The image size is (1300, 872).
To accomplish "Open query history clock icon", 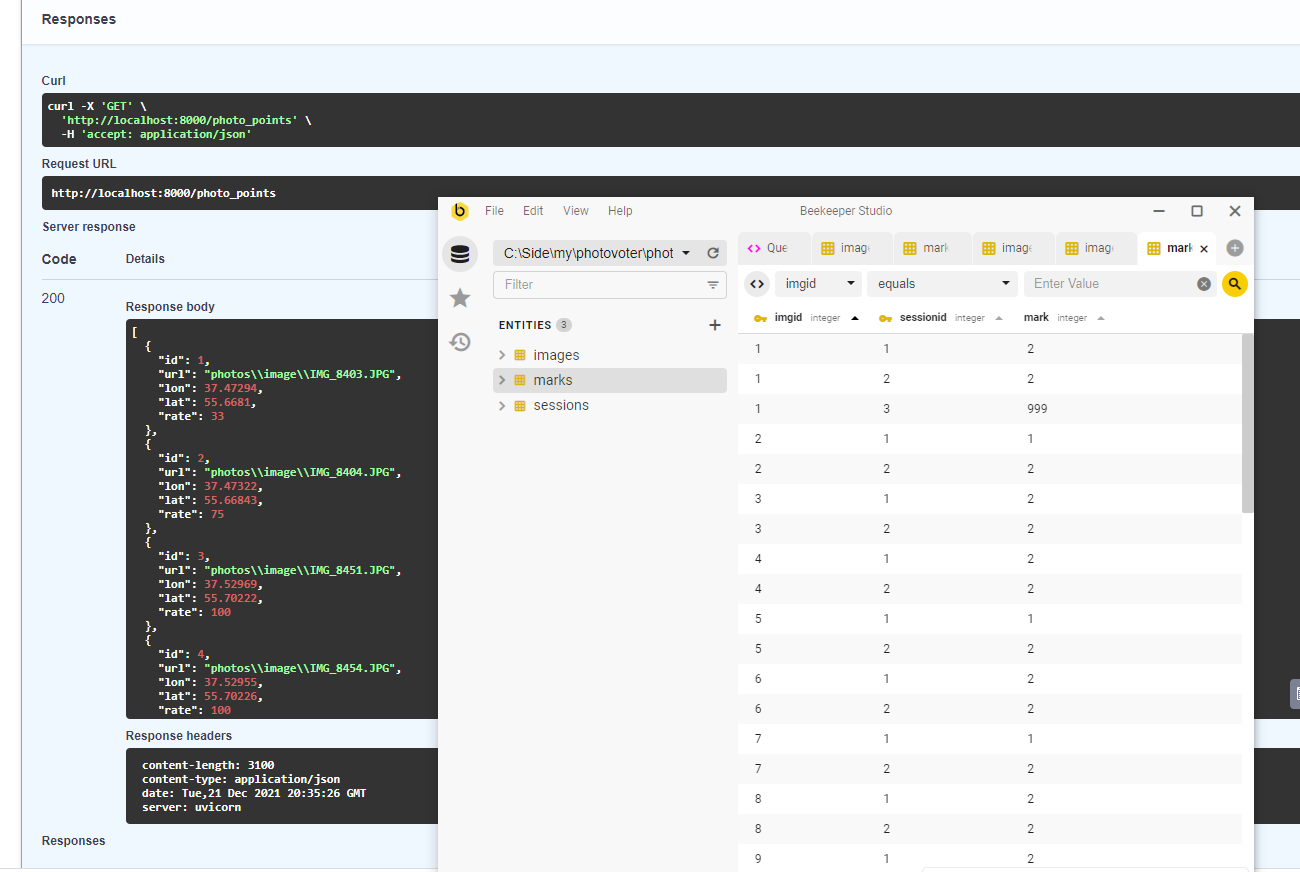I will tap(459, 342).
